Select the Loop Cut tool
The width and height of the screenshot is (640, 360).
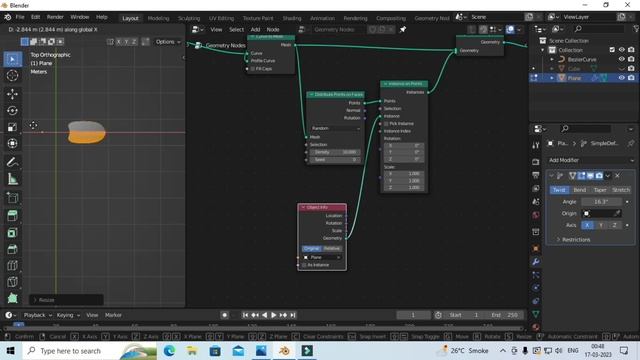[13, 266]
